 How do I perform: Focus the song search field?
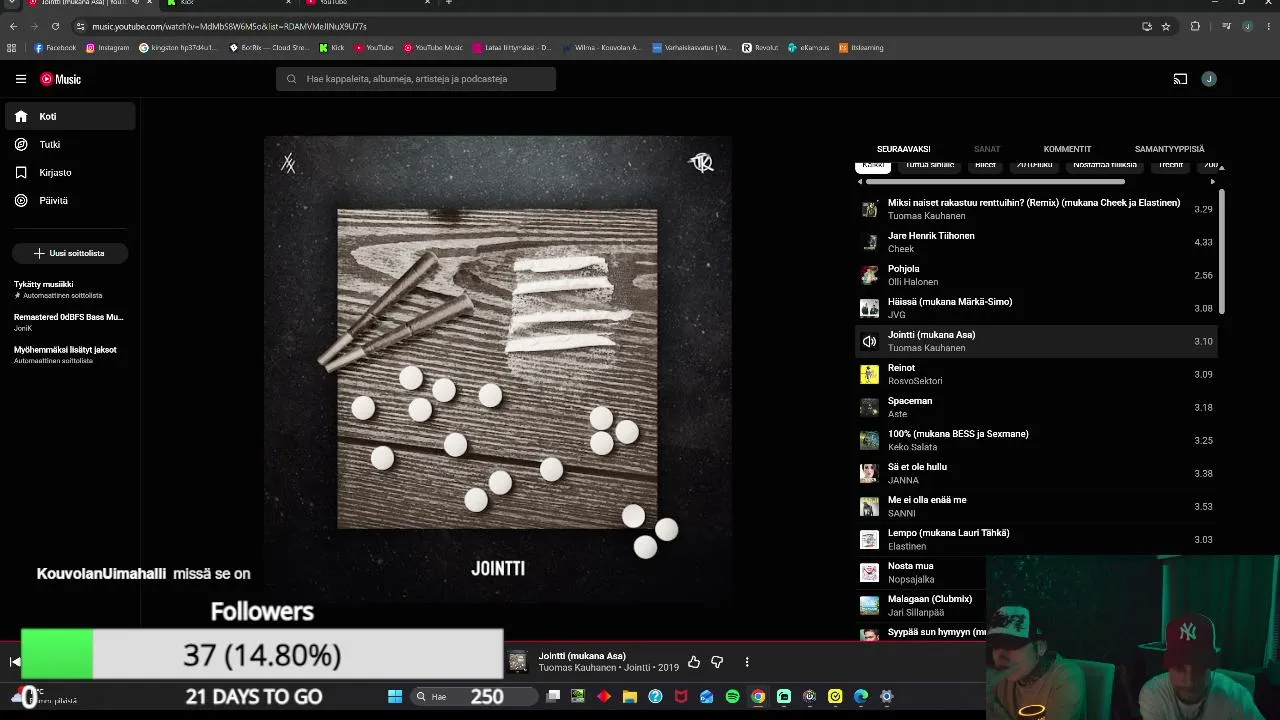click(416, 79)
